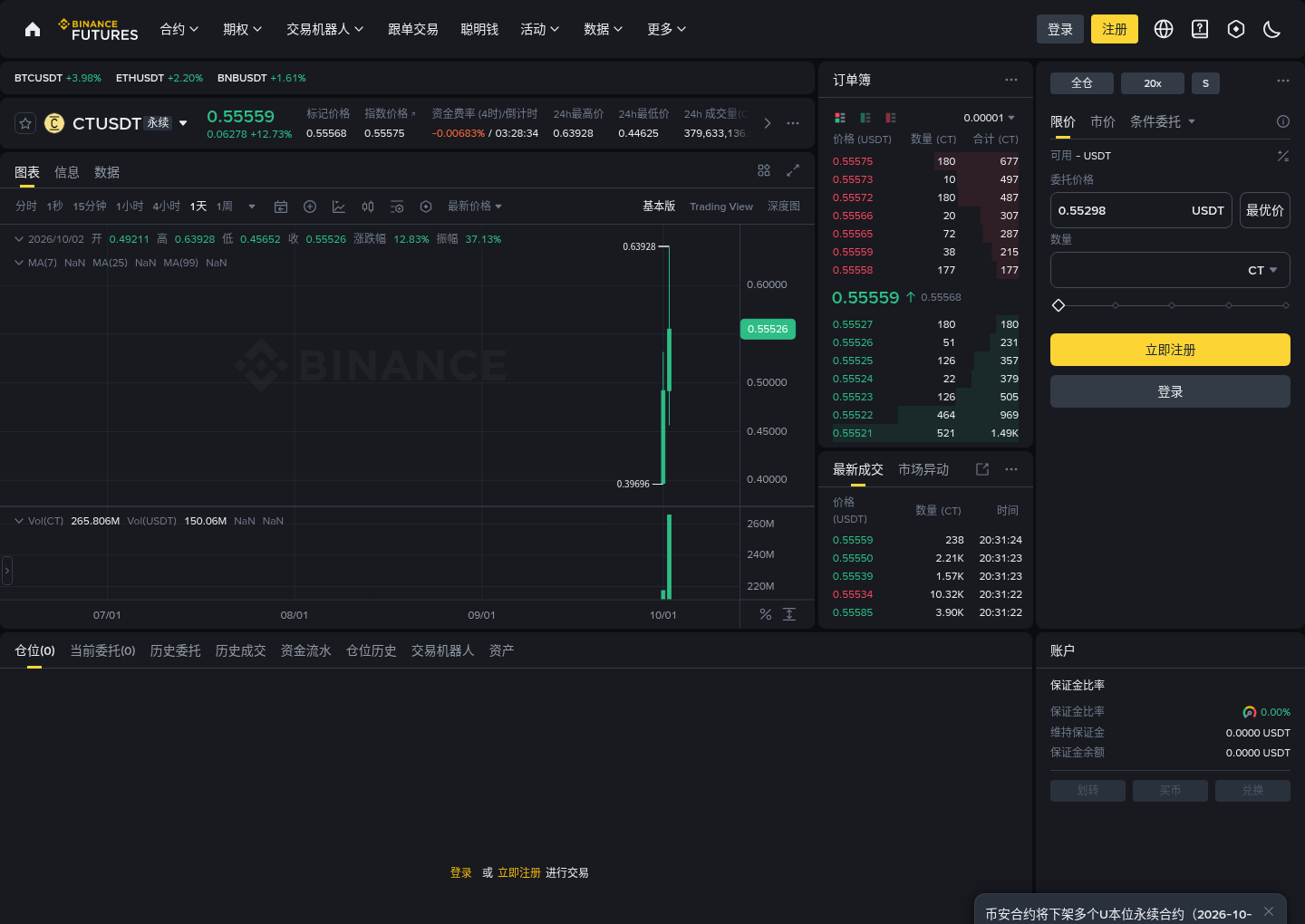This screenshot has height=924, width=1305.
Task: Show both bids and asks in order book
Action: pos(840,118)
